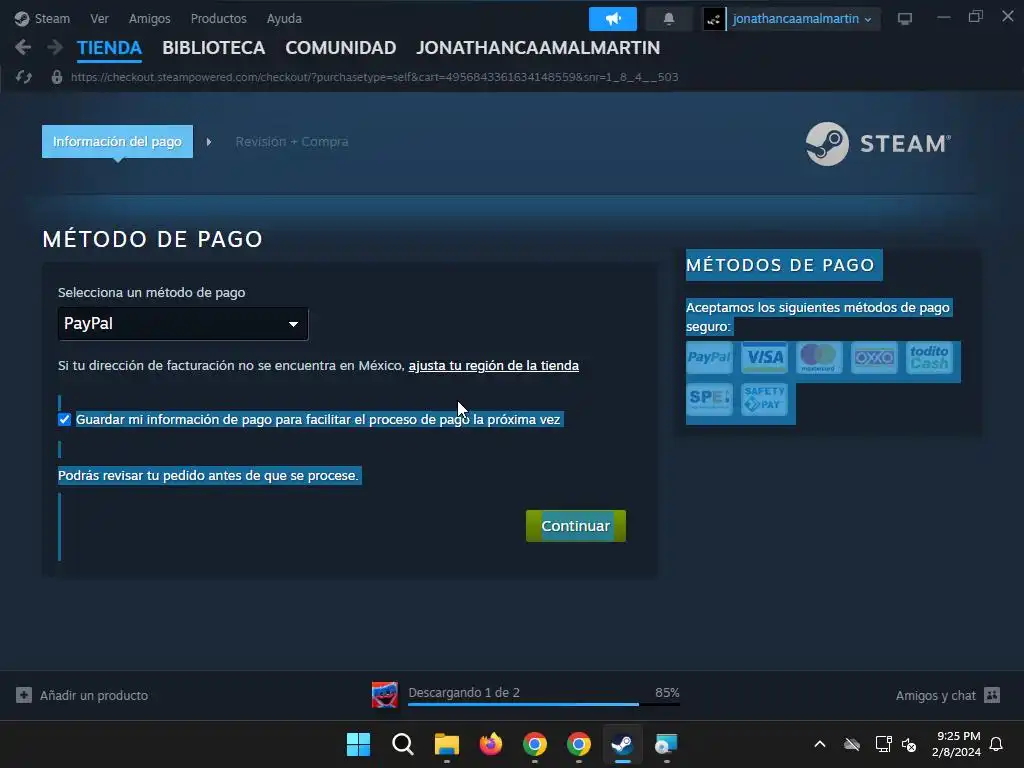1024x768 pixels.
Task: Open the notifications bell
Action: pyautogui.click(x=669, y=18)
